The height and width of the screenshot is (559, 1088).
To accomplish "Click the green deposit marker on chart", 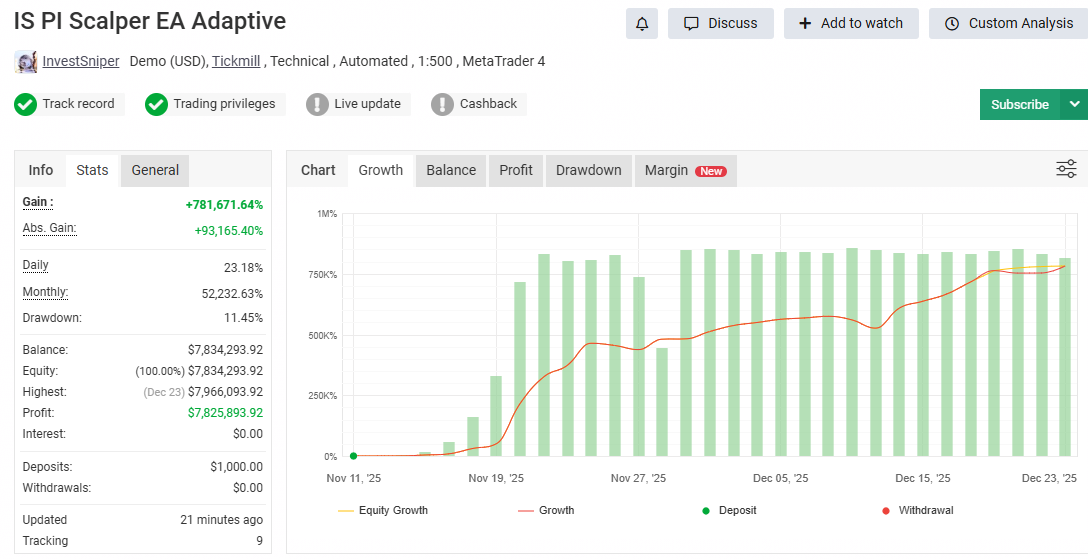I will [354, 456].
